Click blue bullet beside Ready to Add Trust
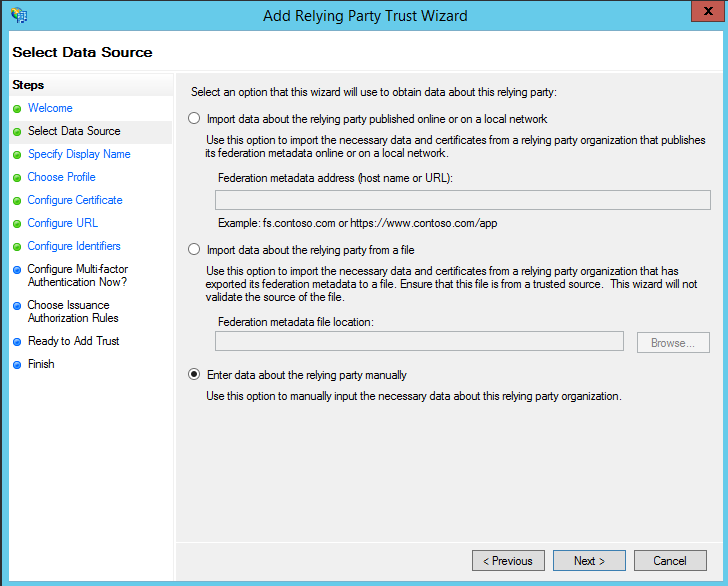 pos(17,342)
